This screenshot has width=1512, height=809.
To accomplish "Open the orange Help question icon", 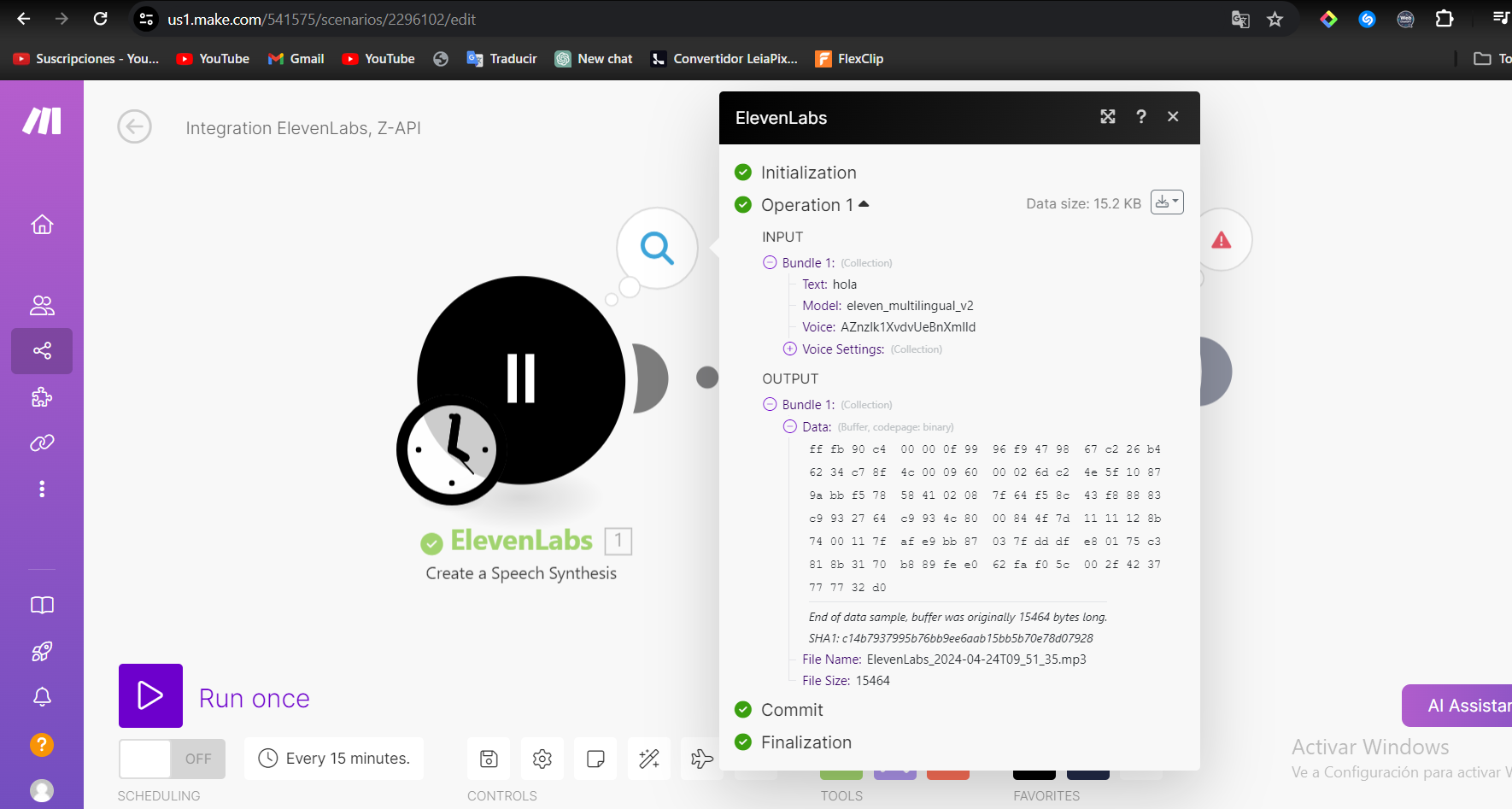I will (x=42, y=745).
